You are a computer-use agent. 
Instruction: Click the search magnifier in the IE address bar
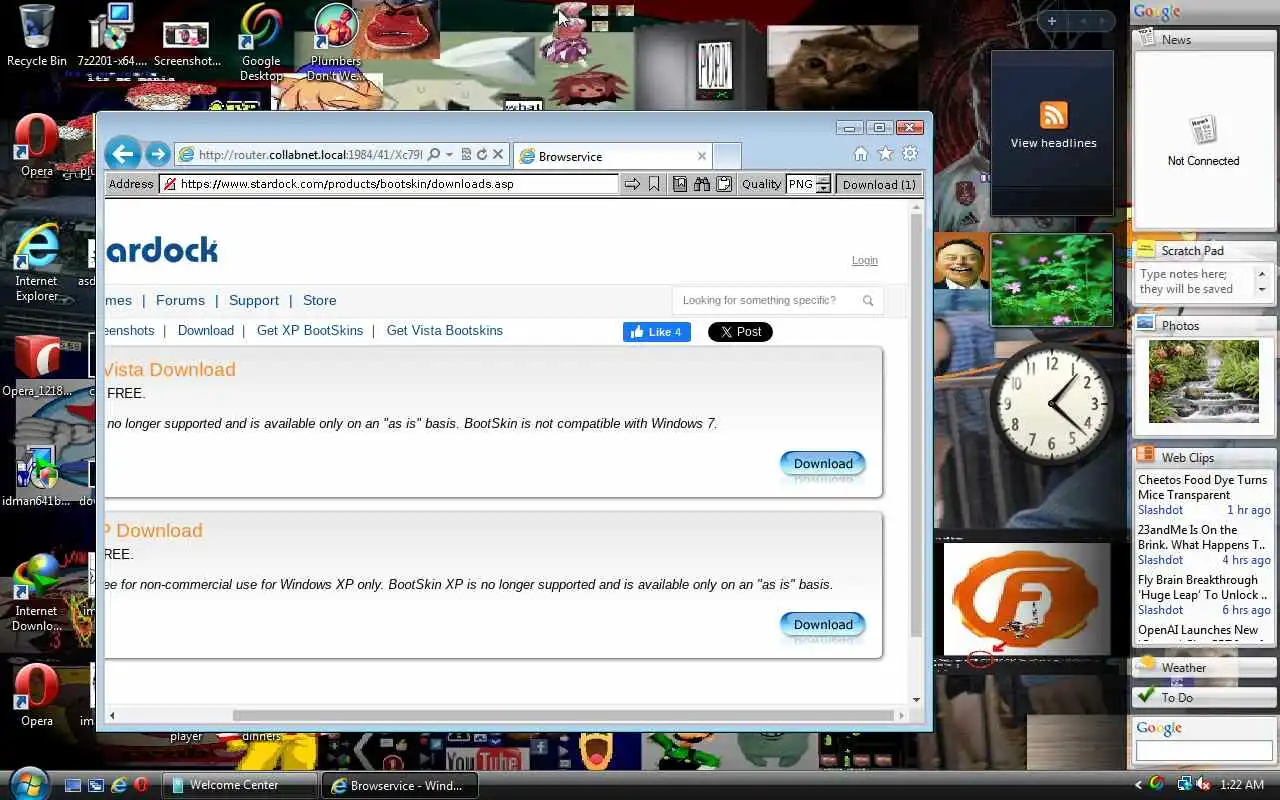[433, 155]
